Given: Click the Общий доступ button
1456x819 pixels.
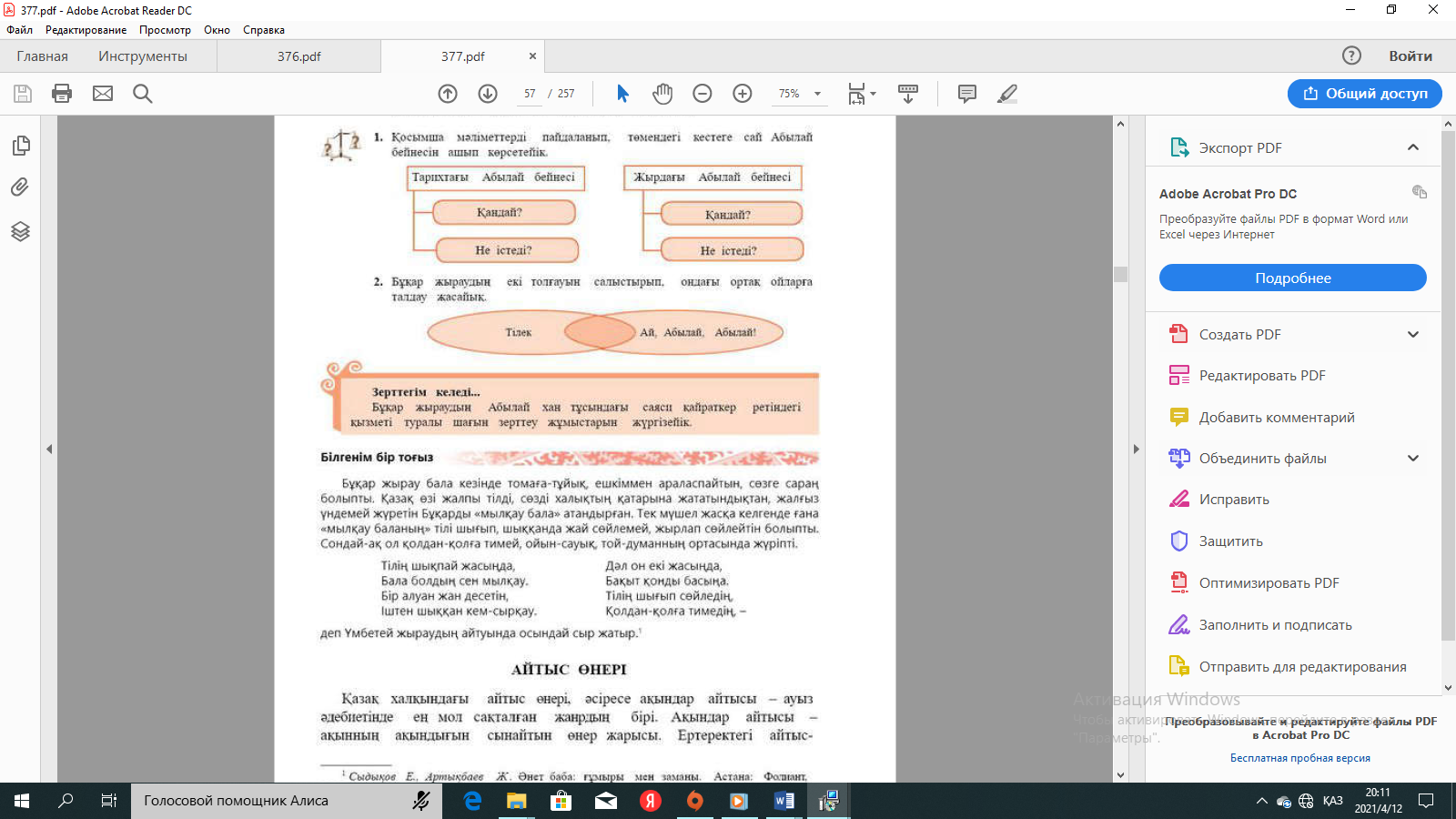Looking at the screenshot, I should click(x=1365, y=93).
